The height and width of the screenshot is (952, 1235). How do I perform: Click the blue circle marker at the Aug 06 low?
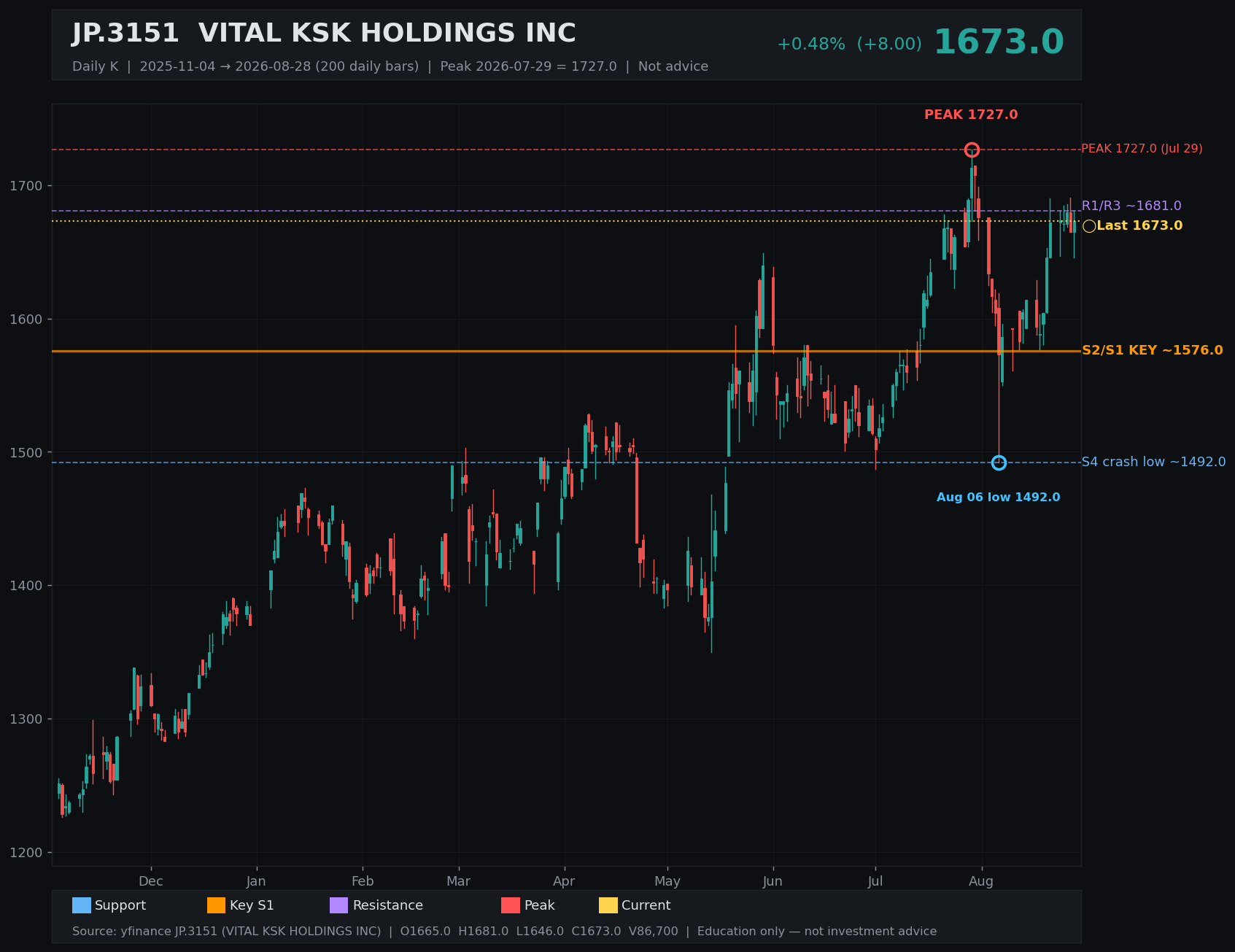tap(999, 463)
